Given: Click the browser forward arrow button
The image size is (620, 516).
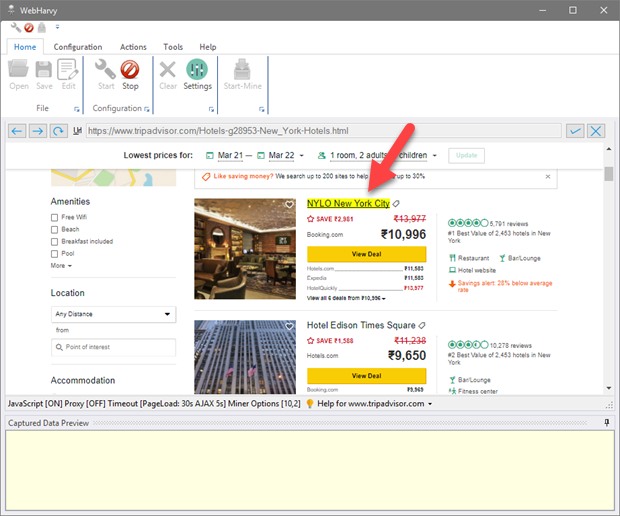Looking at the screenshot, I should 38,131.
